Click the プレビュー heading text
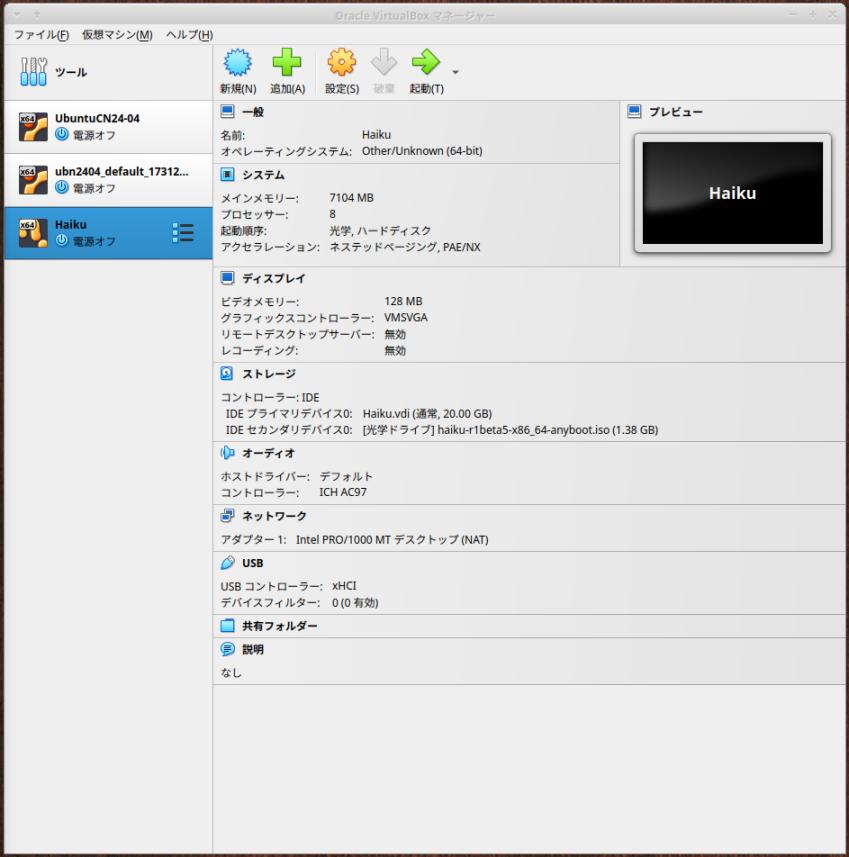849x857 pixels. [x=676, y=112]
